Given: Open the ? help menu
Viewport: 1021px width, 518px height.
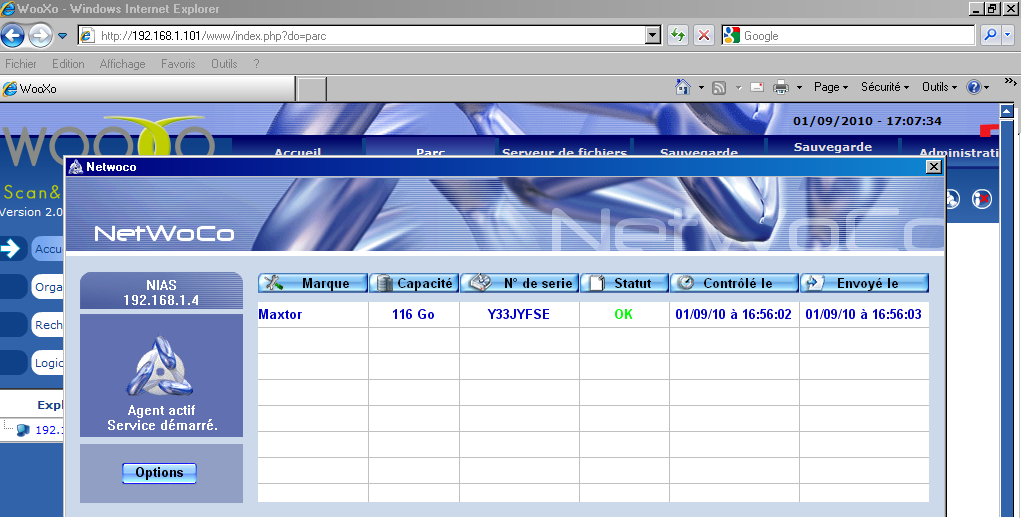Looking at the screenshot, I should point(257,64).
